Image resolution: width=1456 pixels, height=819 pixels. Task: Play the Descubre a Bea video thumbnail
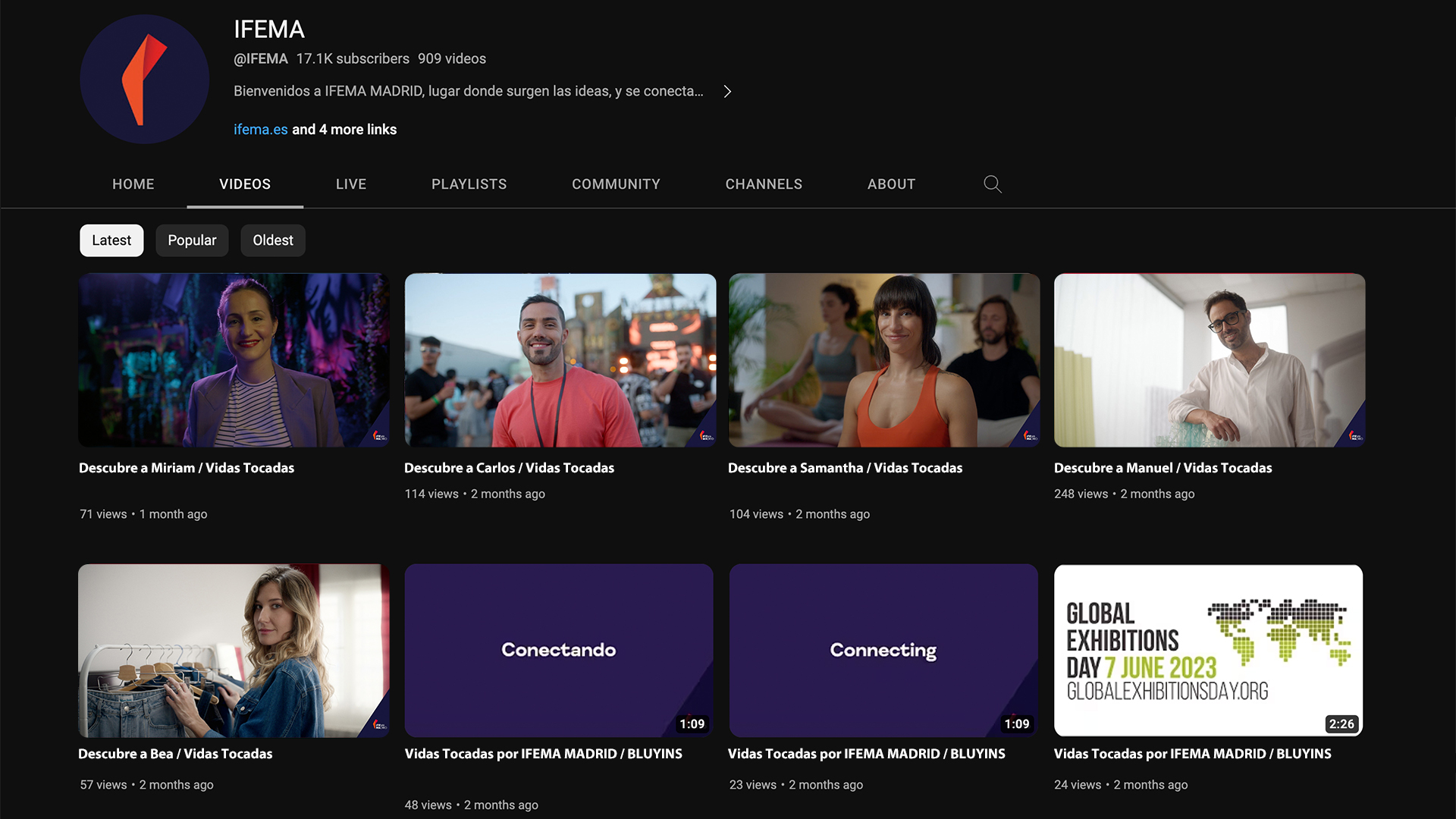(x=234, y=651)
